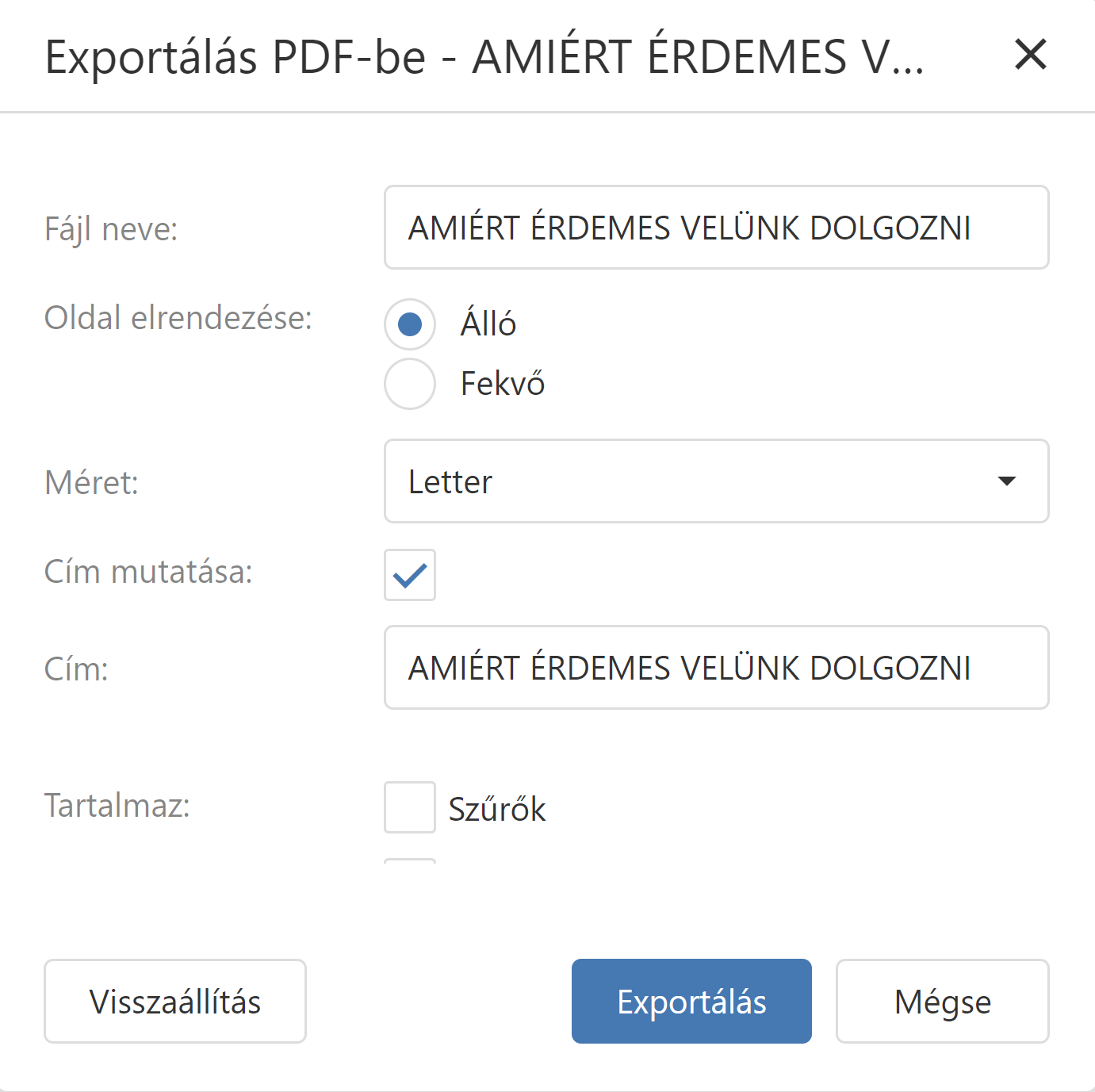Click the Fekvő label text
The image size is (1095, 1092).
[x=503, y=384]
